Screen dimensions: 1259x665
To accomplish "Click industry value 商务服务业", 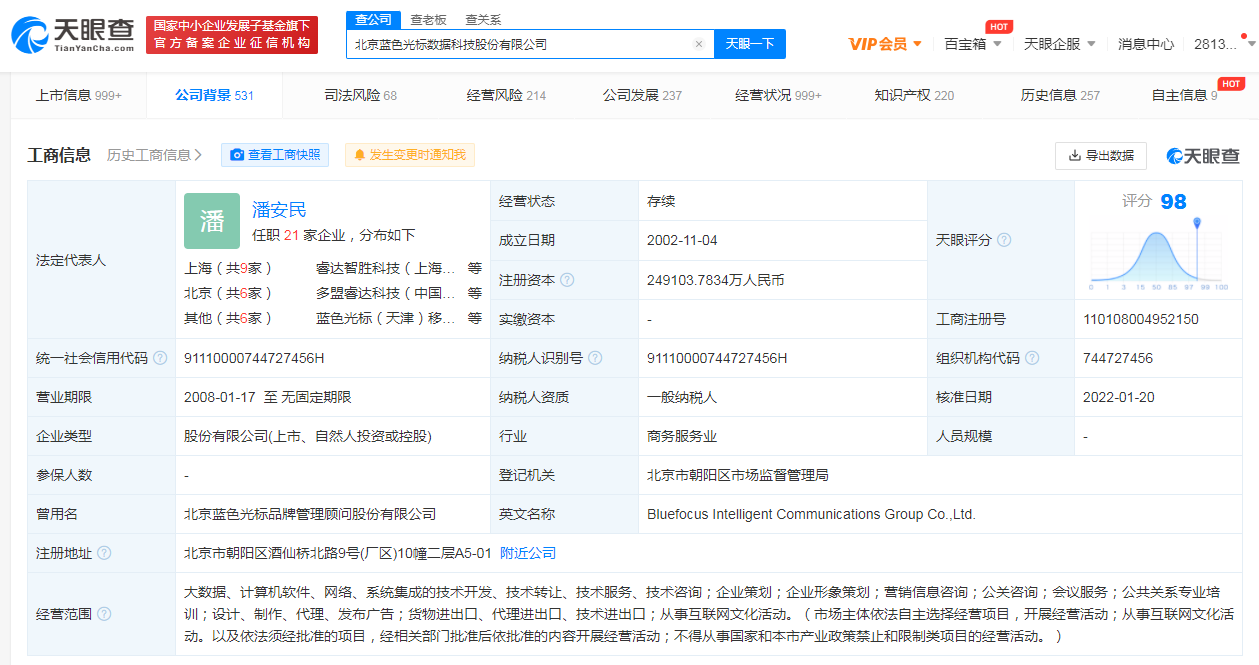I will [682, 436].
